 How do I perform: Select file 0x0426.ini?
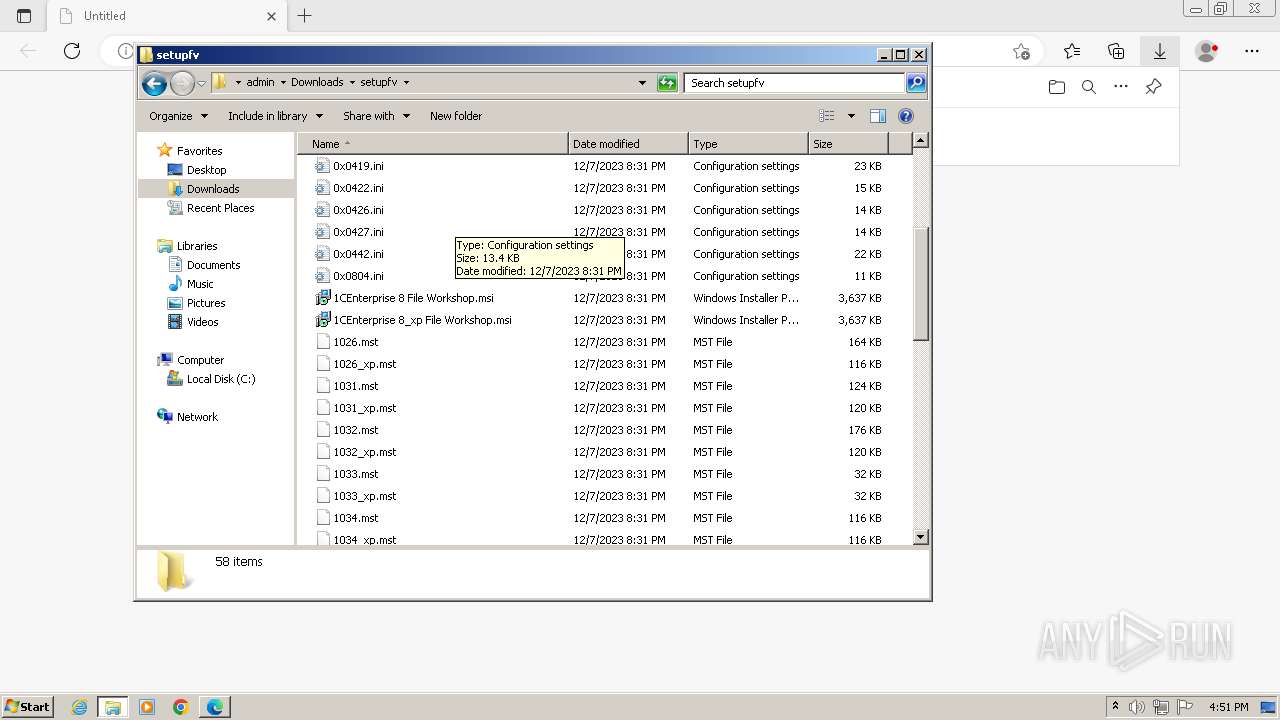coord(358,210)
